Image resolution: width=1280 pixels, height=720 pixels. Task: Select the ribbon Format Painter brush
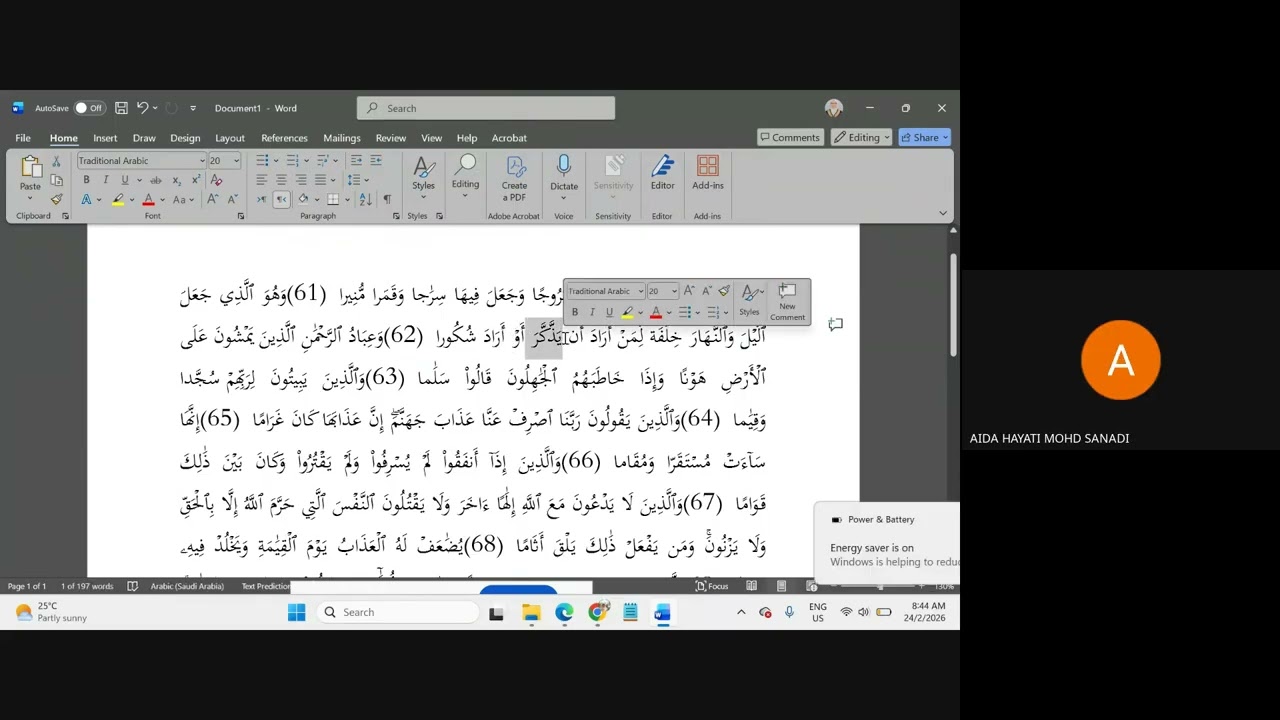pos(57,199)
